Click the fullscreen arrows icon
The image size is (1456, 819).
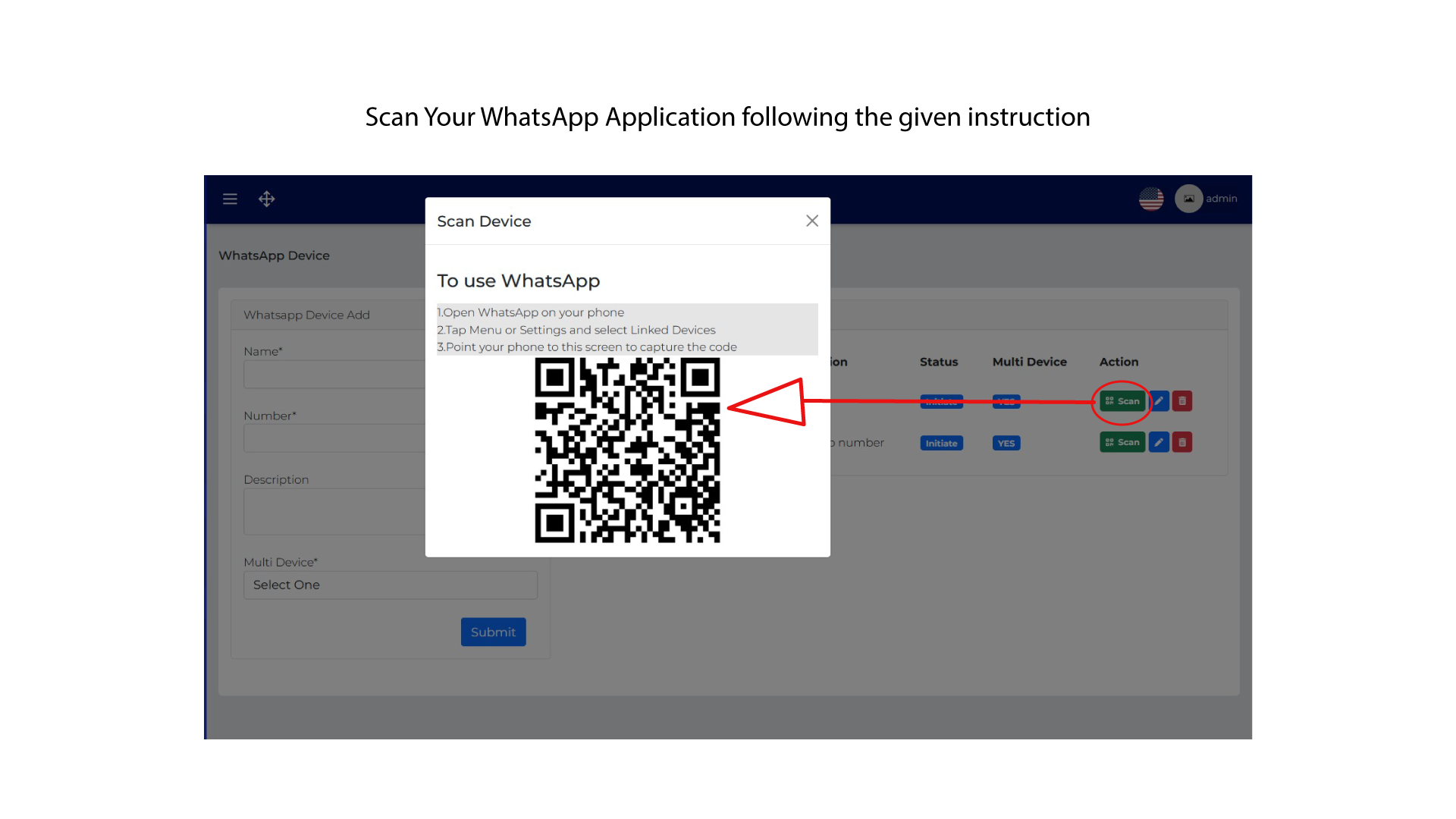[x=266, y=199]
